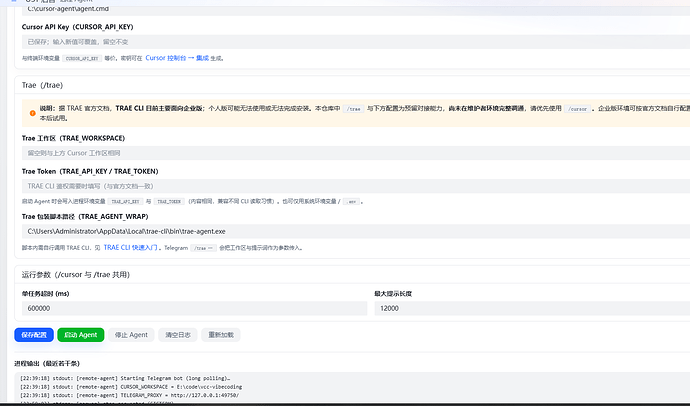
Task: Click the Trae Token input field
Action: tap(356, 186)
